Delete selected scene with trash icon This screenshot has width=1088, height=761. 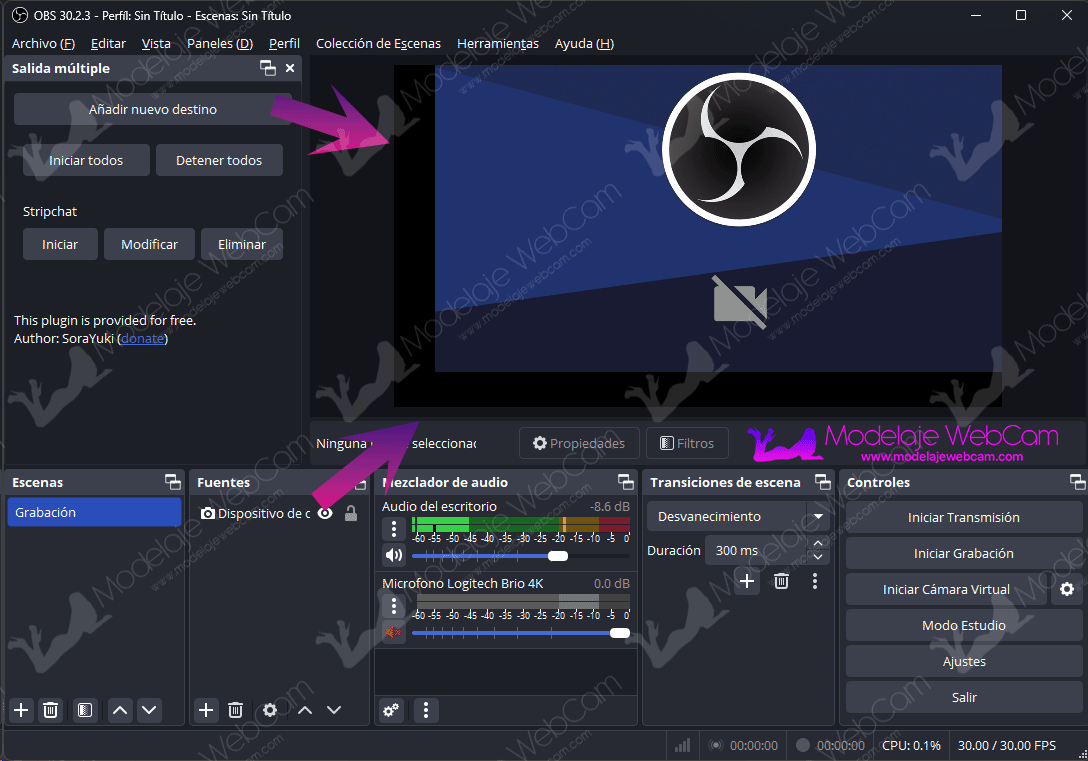point(51,710)
